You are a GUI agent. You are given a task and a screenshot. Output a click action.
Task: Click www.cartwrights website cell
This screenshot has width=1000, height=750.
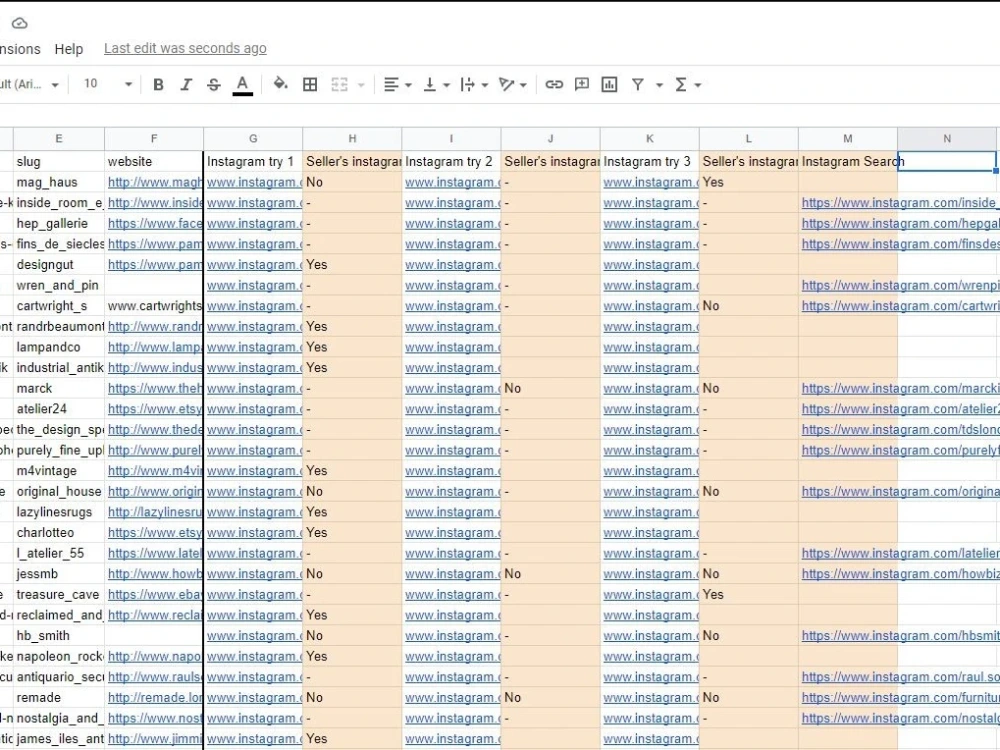tap(154, 306)
